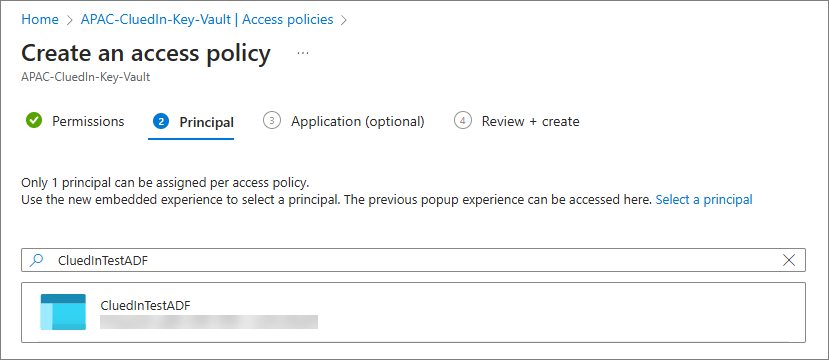The height and width of the screenshot is (360, 829).
Task: Click the breadcrumb chevron after Home
Action: coord(69,20)
